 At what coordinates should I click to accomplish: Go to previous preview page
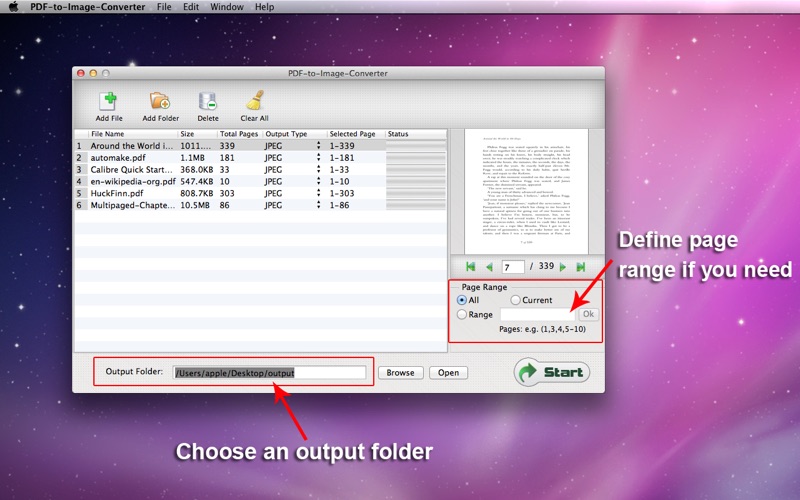click(489, 267)
